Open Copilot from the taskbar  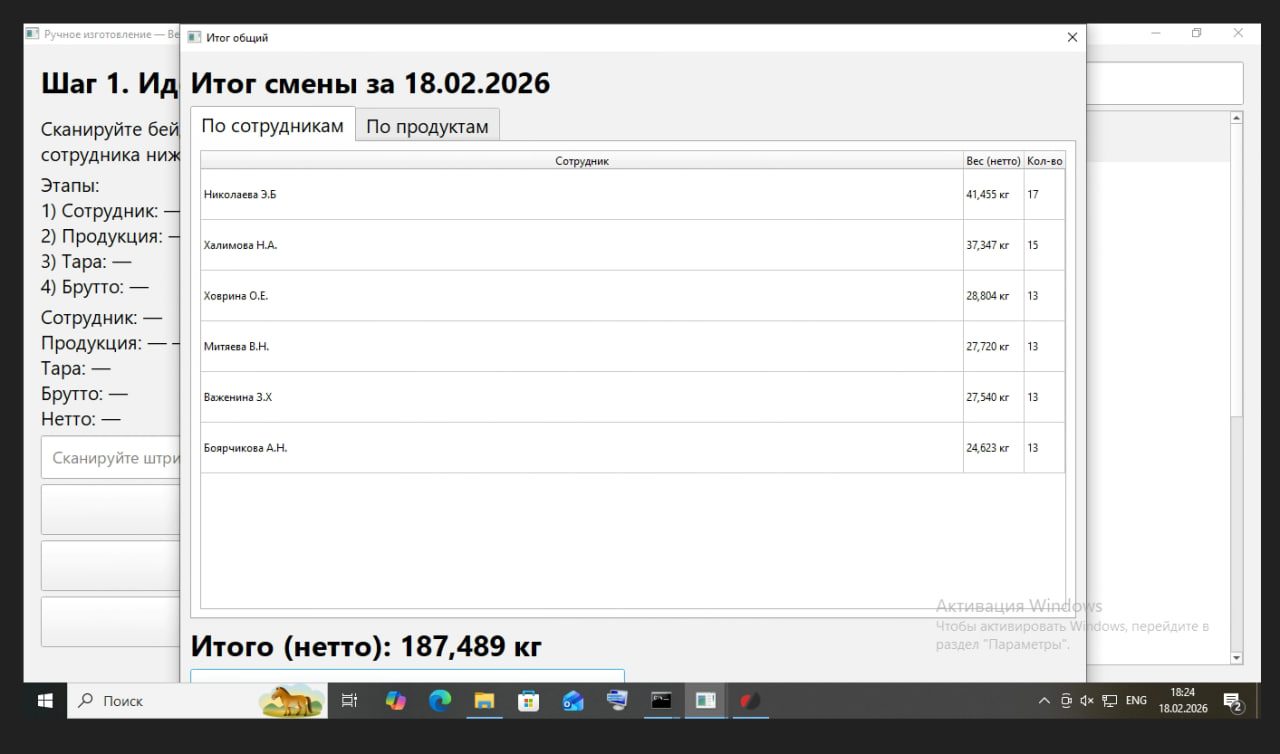pyautogui.click(x=396, y=701)
